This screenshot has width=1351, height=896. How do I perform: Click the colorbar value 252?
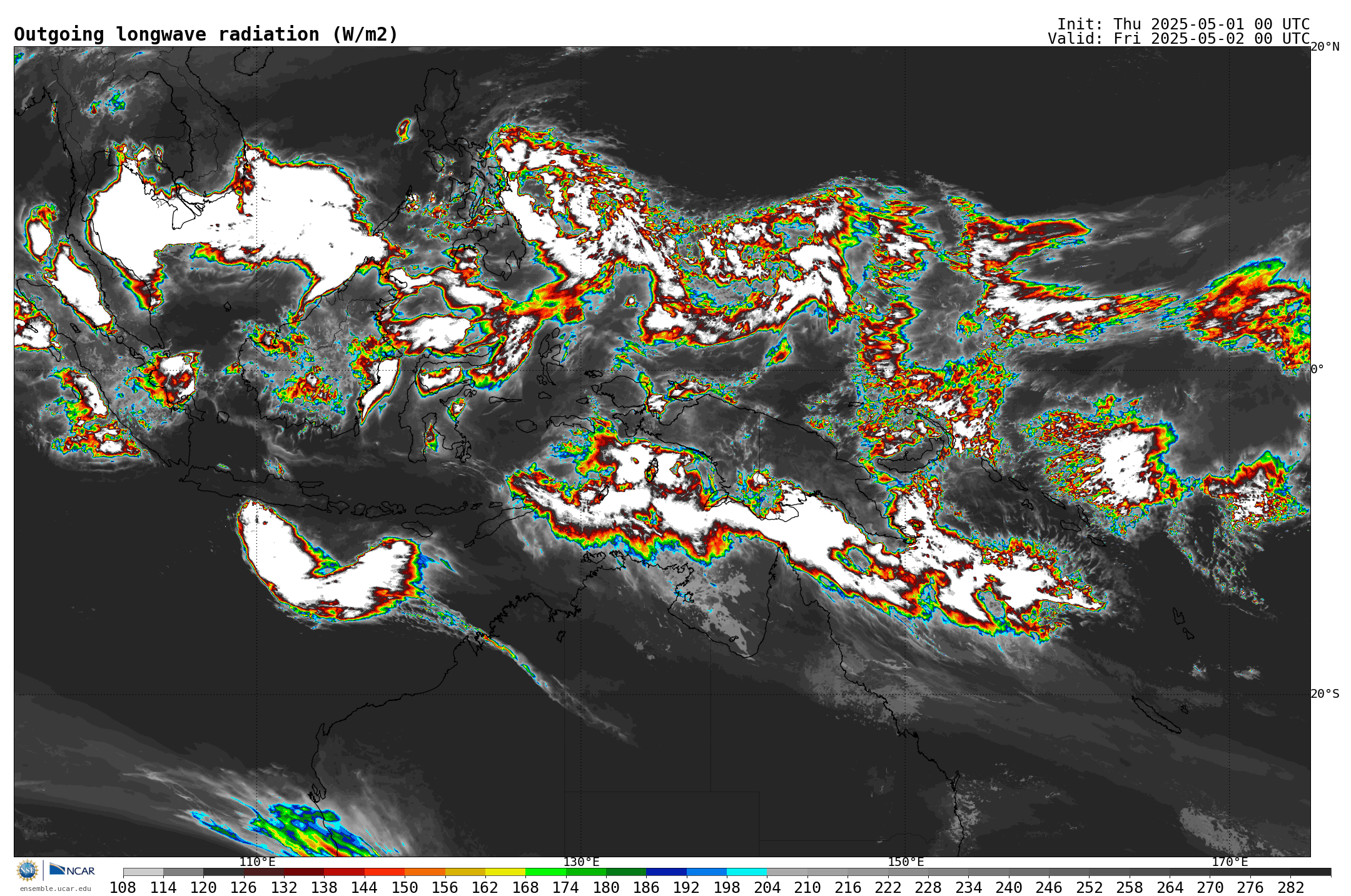coord(1089,888)
